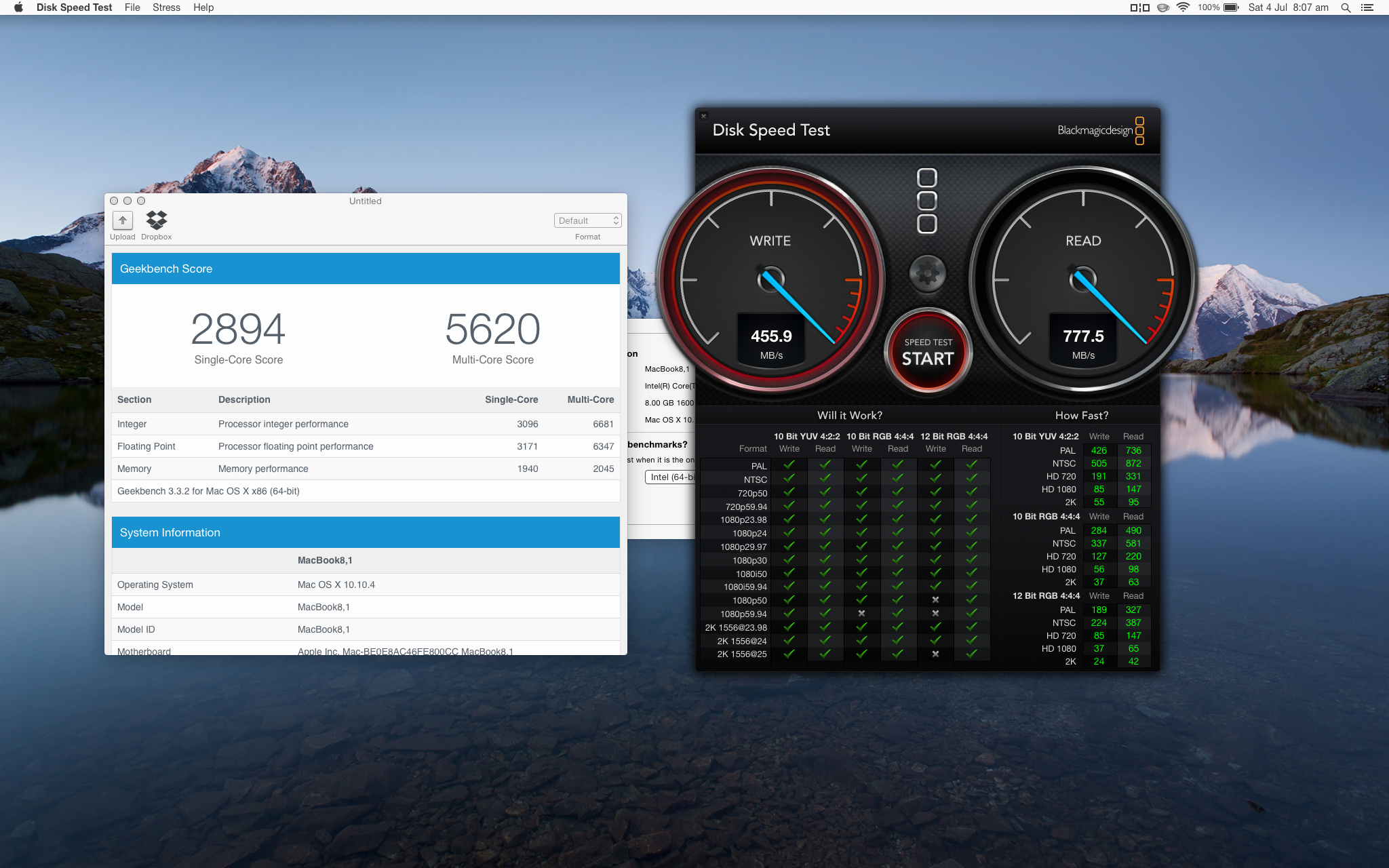This screenshot has width=1389, height=868.
Task: Click the Blackmagicdesign logo
Action: 1101,130
